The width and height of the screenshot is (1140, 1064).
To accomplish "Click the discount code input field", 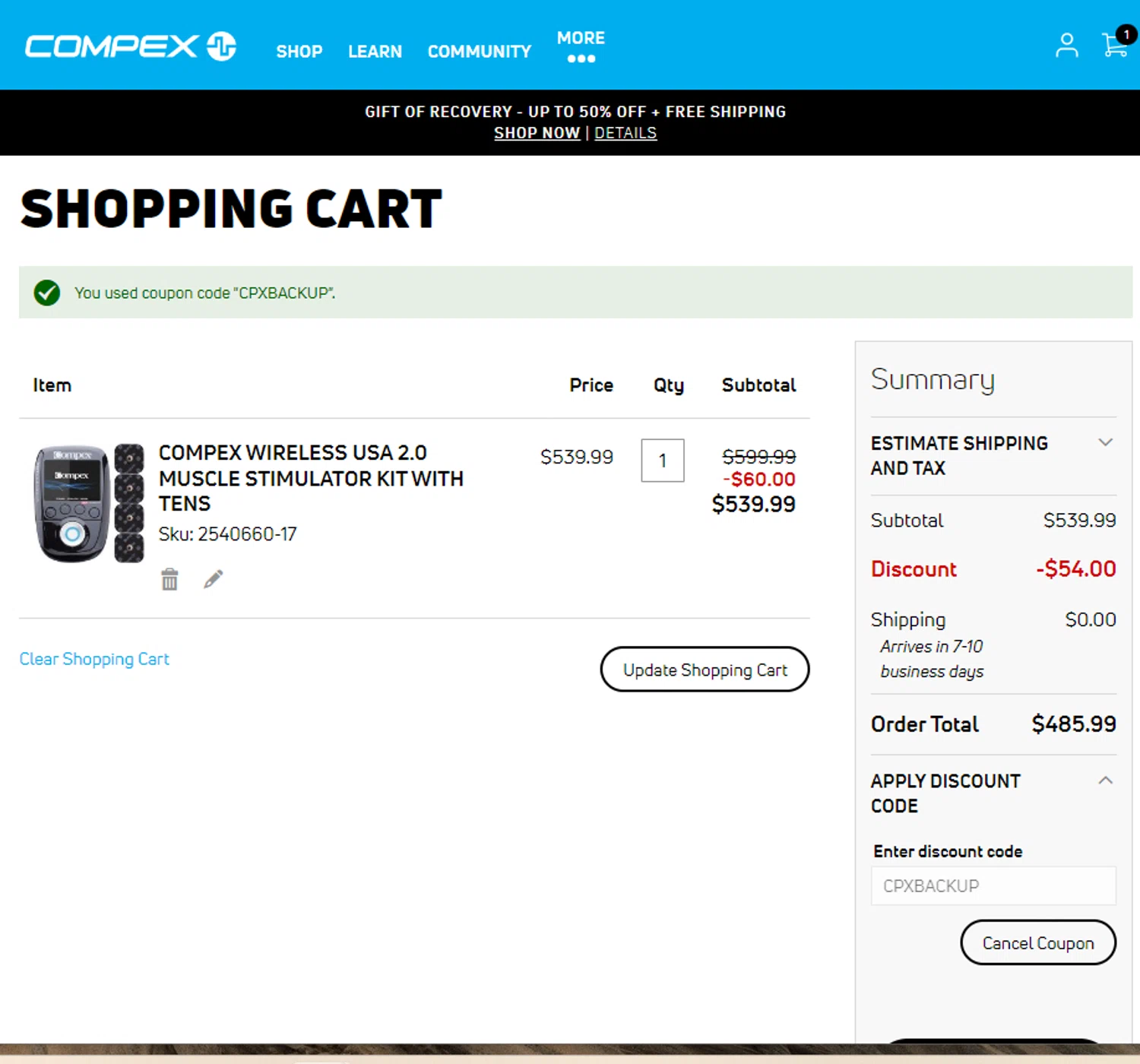I will click(x=993, y=885).
